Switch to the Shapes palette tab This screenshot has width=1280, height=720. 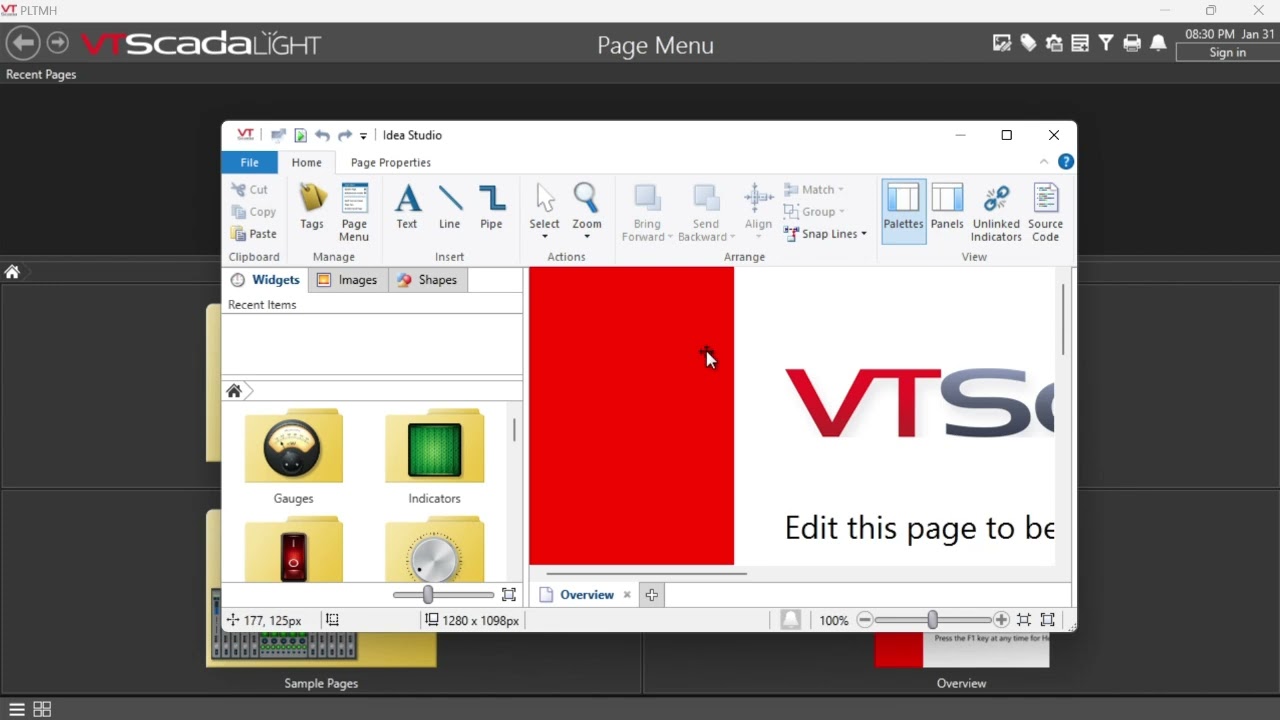coord(427,280)
